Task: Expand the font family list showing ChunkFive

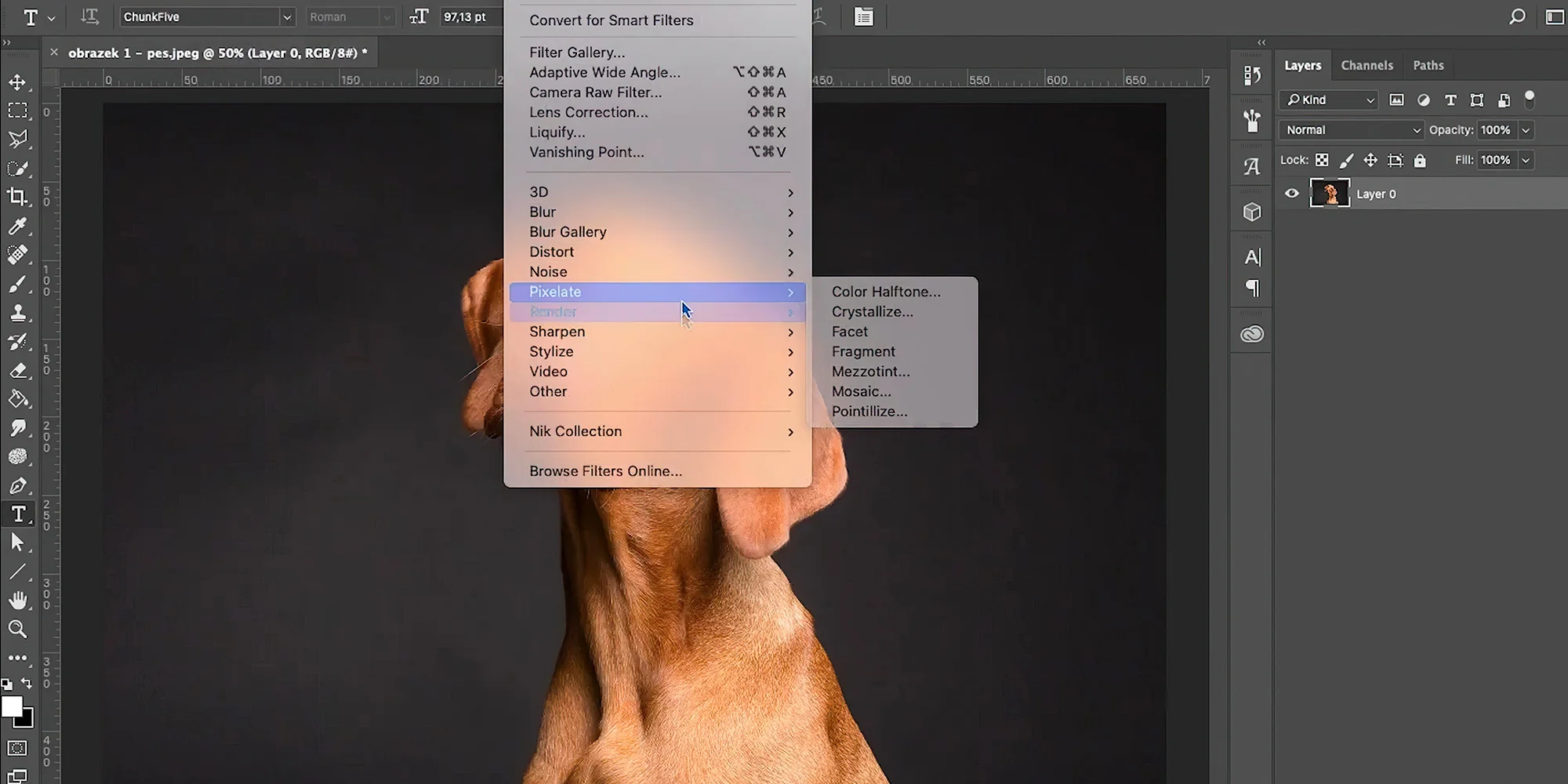Action: 286,16
